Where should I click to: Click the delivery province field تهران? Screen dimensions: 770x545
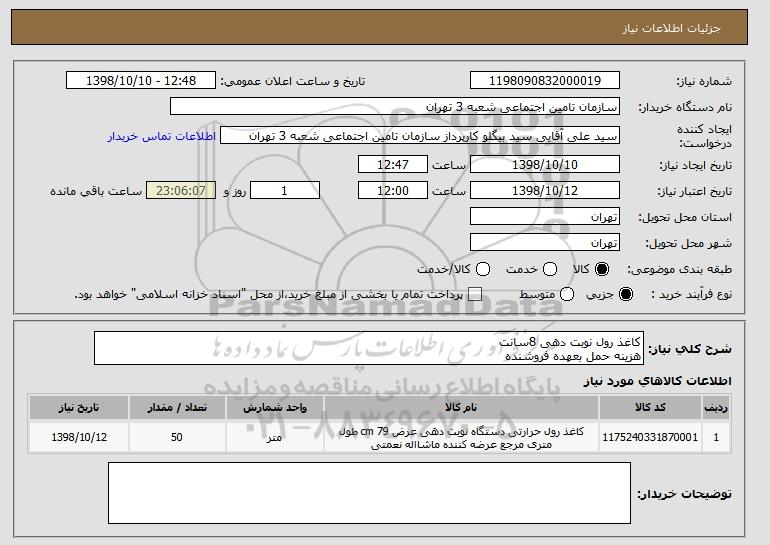click(x=545, y=217)
